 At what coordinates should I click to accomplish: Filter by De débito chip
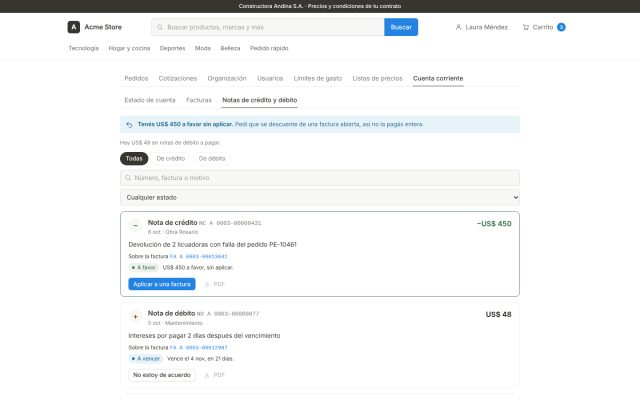coord(212,158)
